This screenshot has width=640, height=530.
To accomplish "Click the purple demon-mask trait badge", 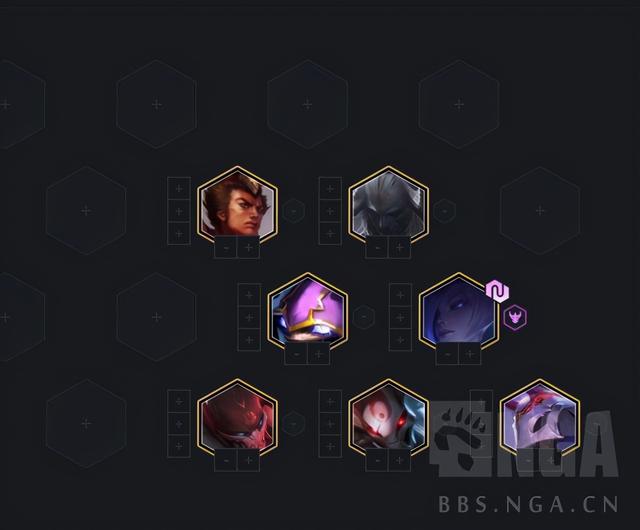I will [x=515, y=317].
